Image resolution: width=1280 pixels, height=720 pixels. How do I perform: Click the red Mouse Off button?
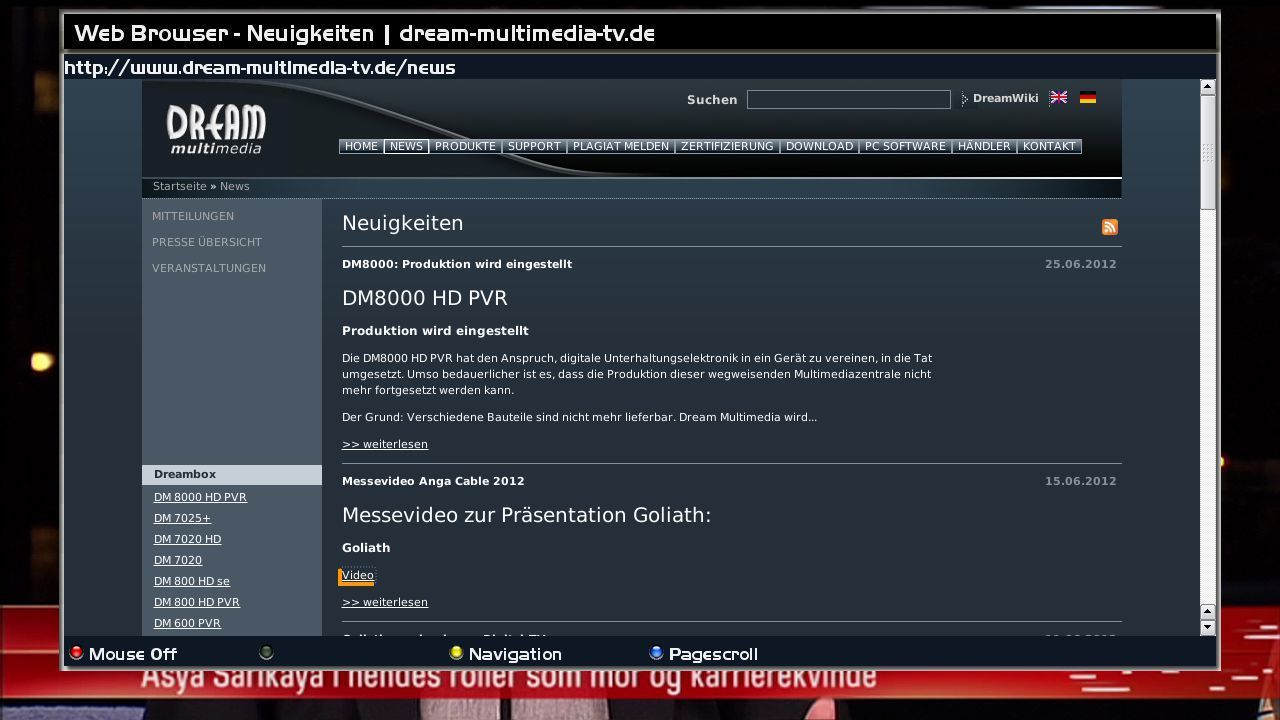[122, 654]
